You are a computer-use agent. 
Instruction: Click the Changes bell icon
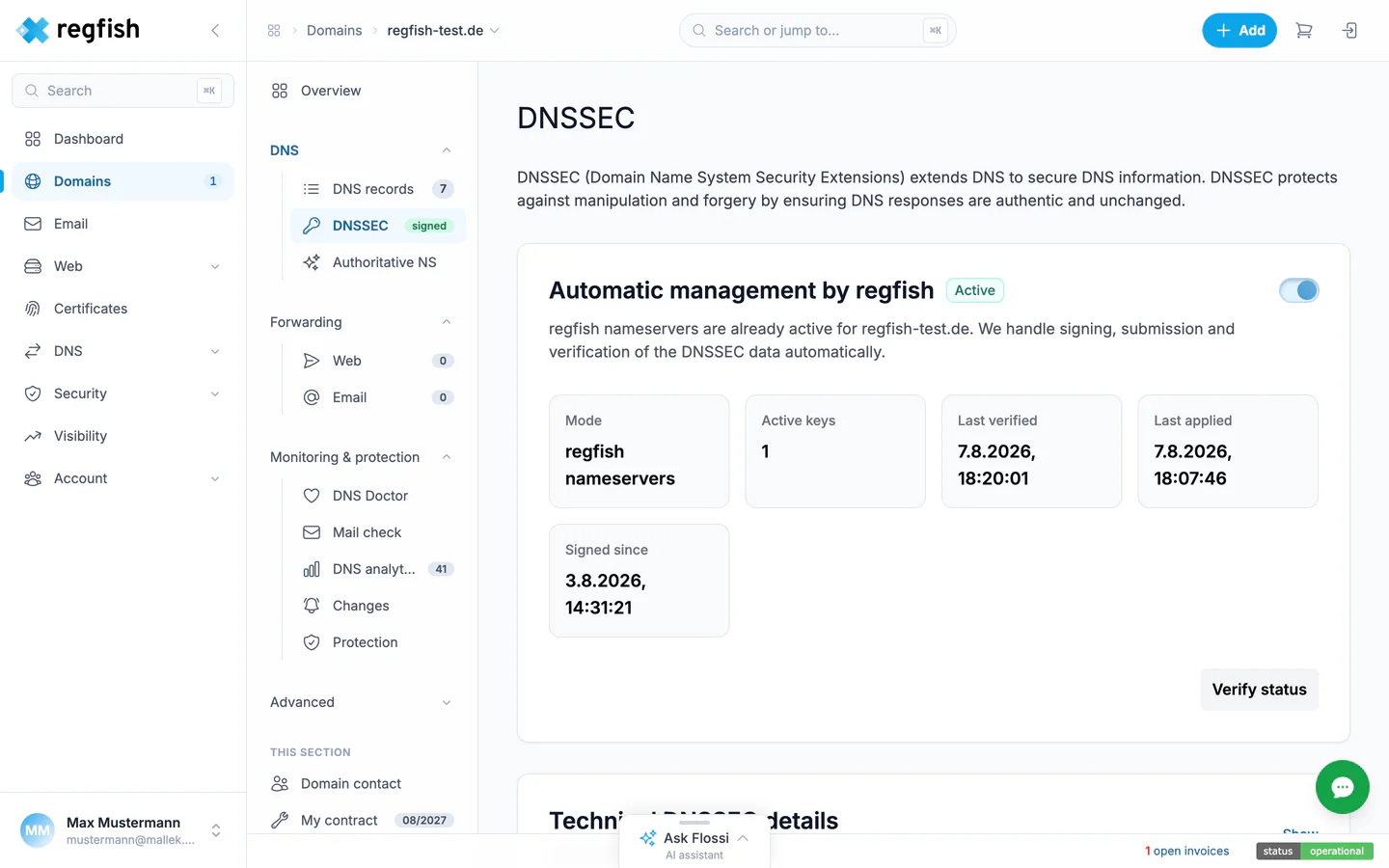coord(312,606)
